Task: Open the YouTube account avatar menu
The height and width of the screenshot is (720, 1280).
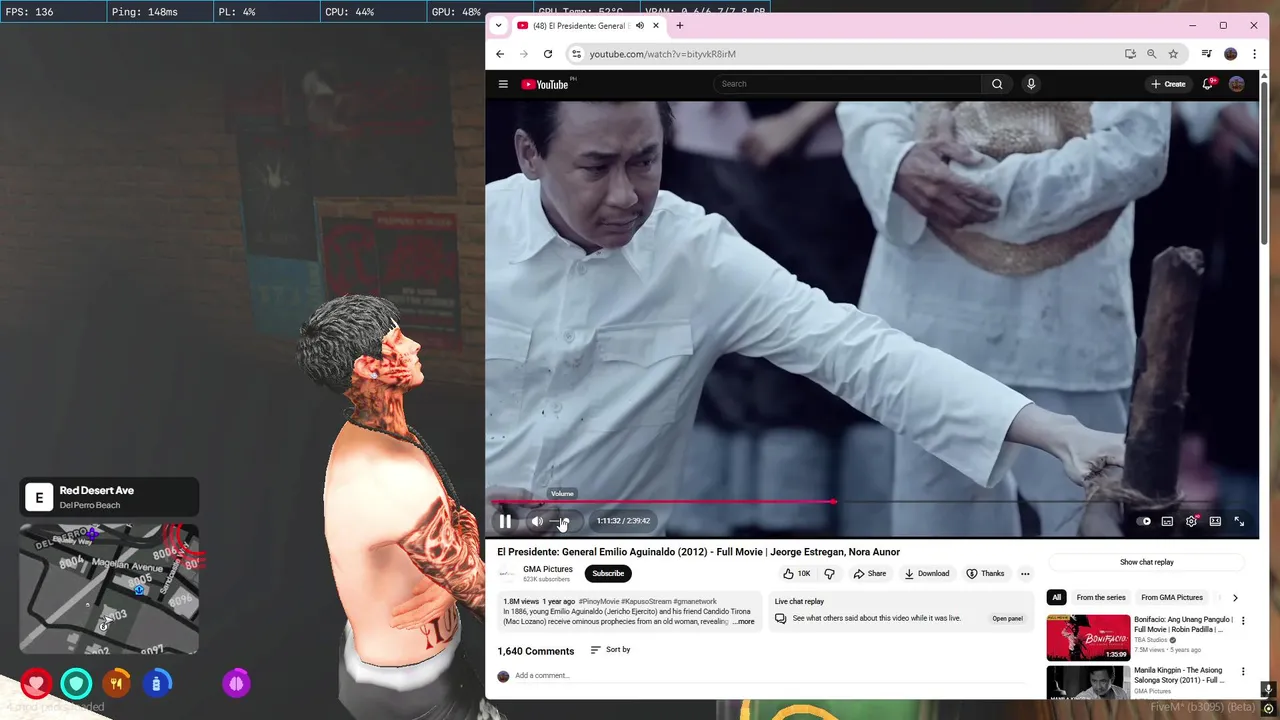Action: [x=1237, y=84]
